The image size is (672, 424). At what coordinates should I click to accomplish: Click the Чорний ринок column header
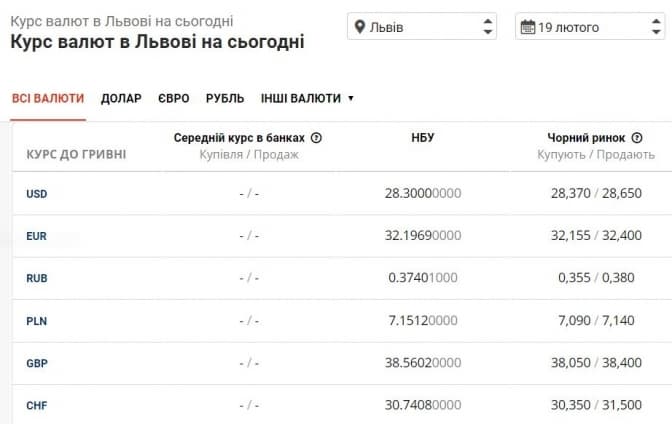pyautogui.click(x=586, y=138)
